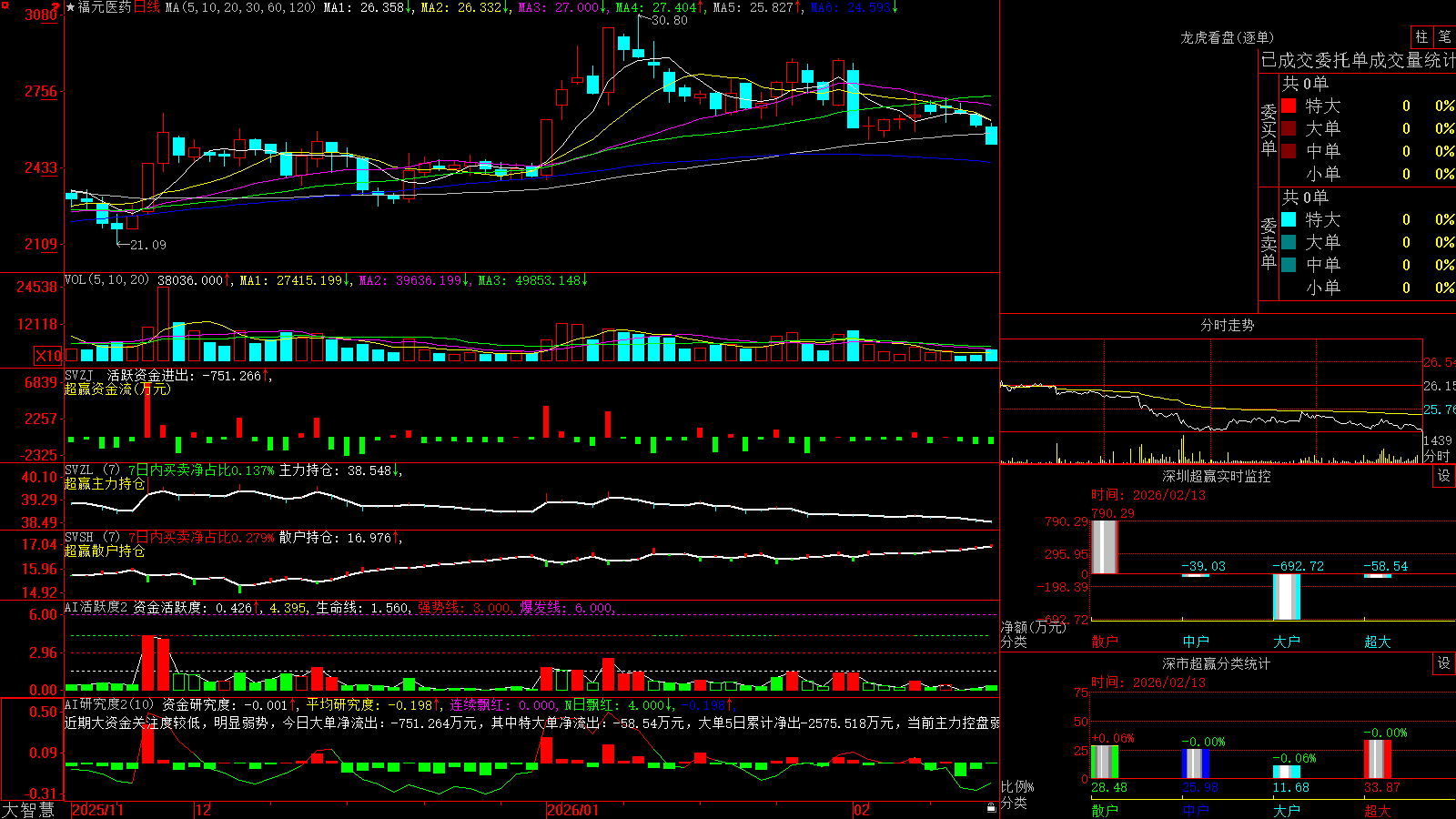Click the 主力持仓: 38.548 value

[x=340, y=470]
